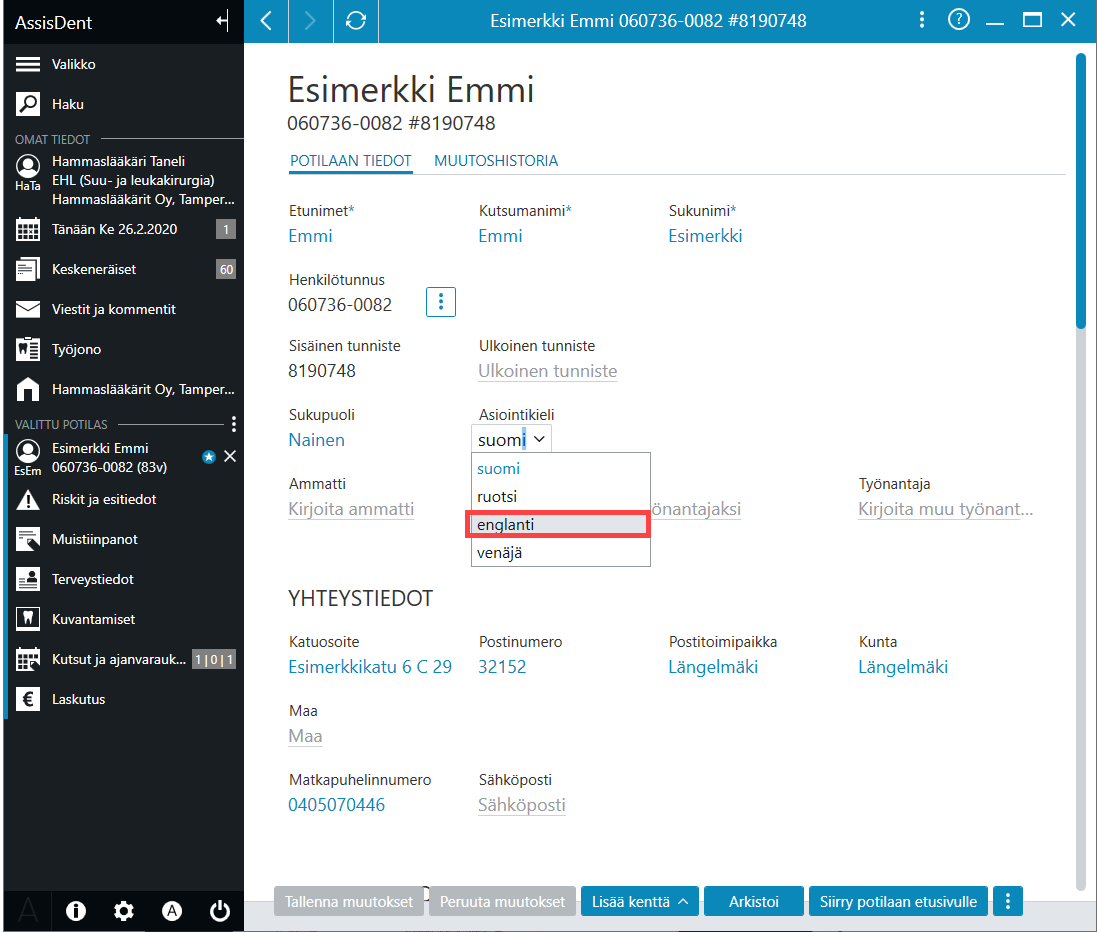This screenshot has height=932, width=1097.
Task: Toggle the star favorite on selected patient
Action: pyautogui.click(x=208, y=457)
